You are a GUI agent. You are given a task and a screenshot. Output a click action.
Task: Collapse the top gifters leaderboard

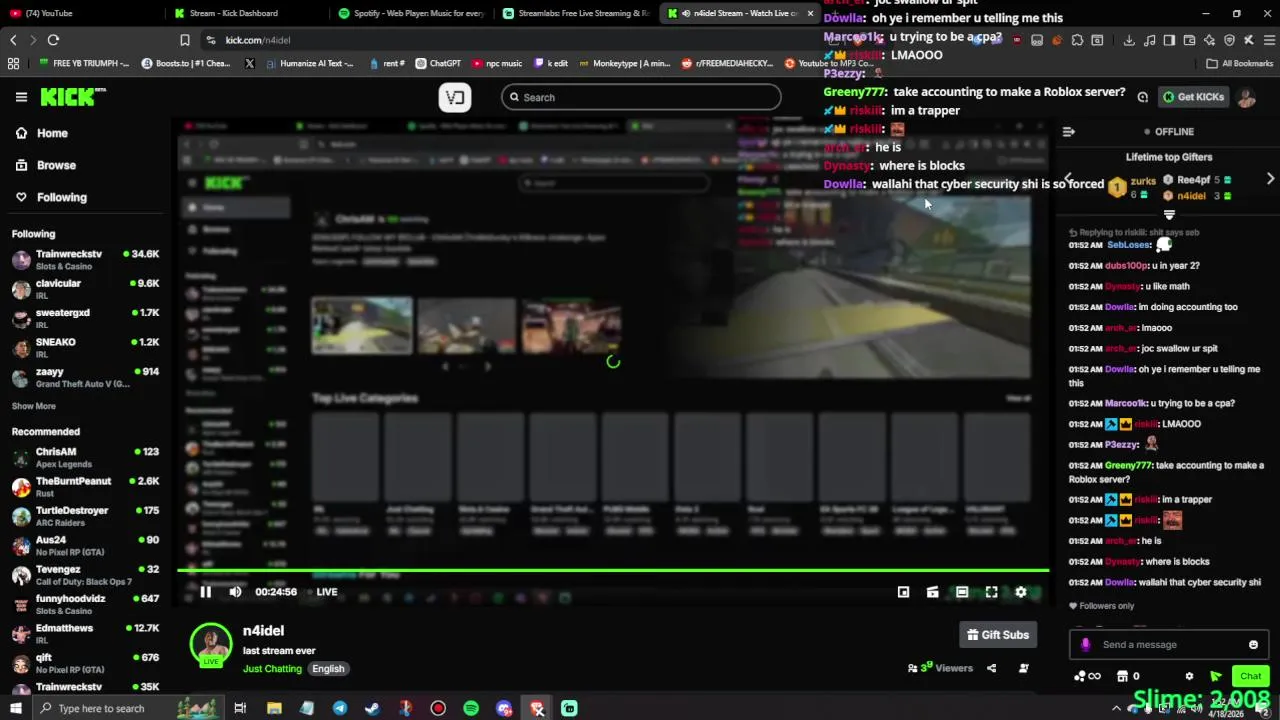pyautogui.click(x=1169, y=215)
